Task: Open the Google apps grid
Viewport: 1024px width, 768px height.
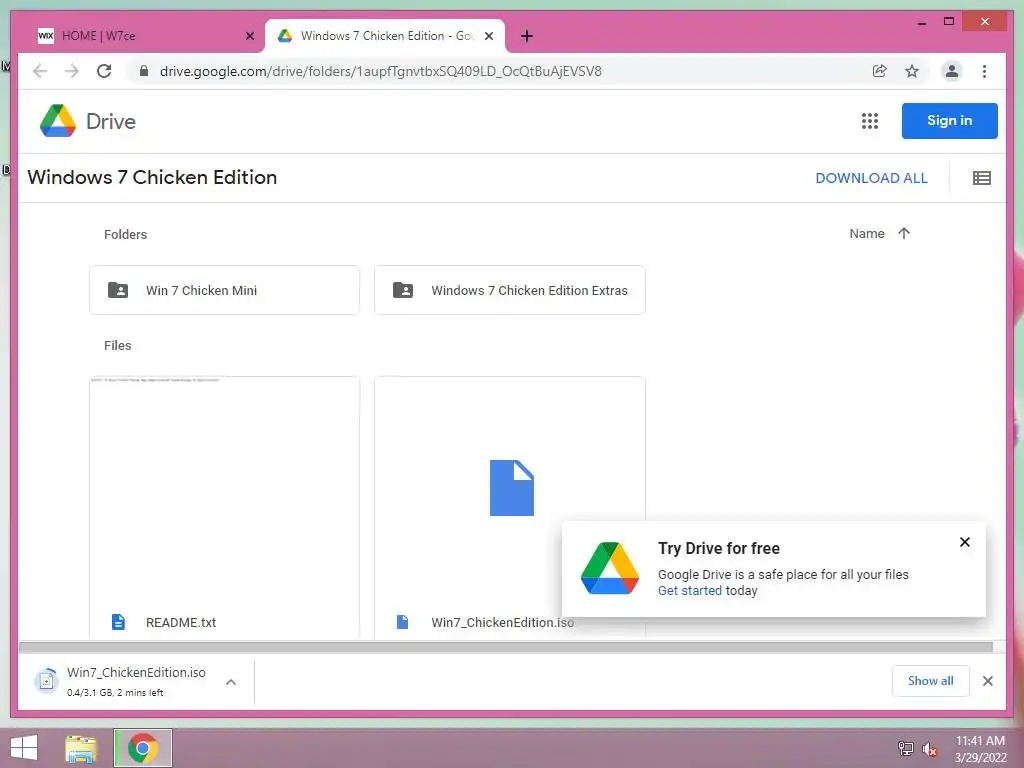Action: (x=869, y=121)
